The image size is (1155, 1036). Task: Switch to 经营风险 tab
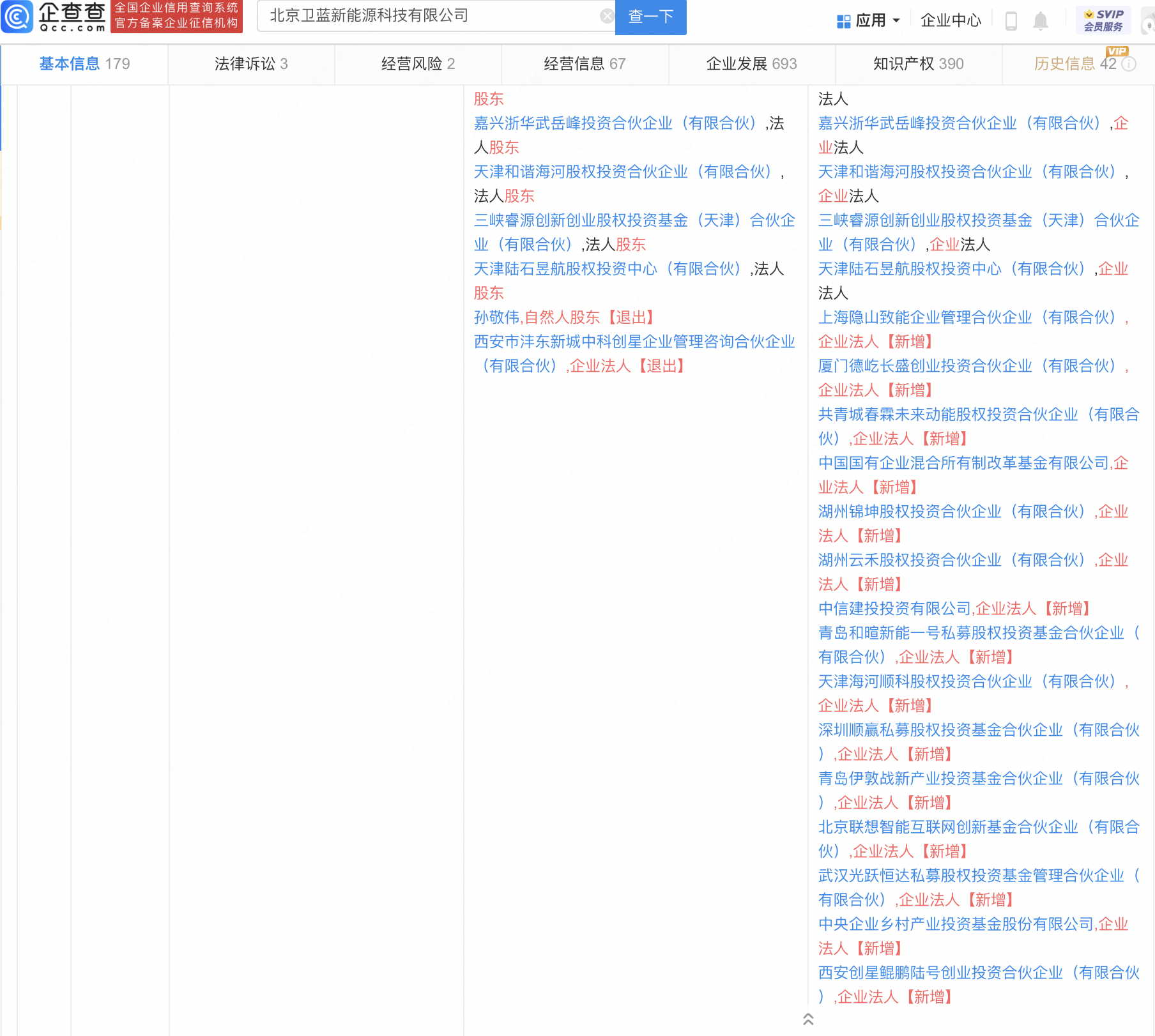[x=418, y=64]
